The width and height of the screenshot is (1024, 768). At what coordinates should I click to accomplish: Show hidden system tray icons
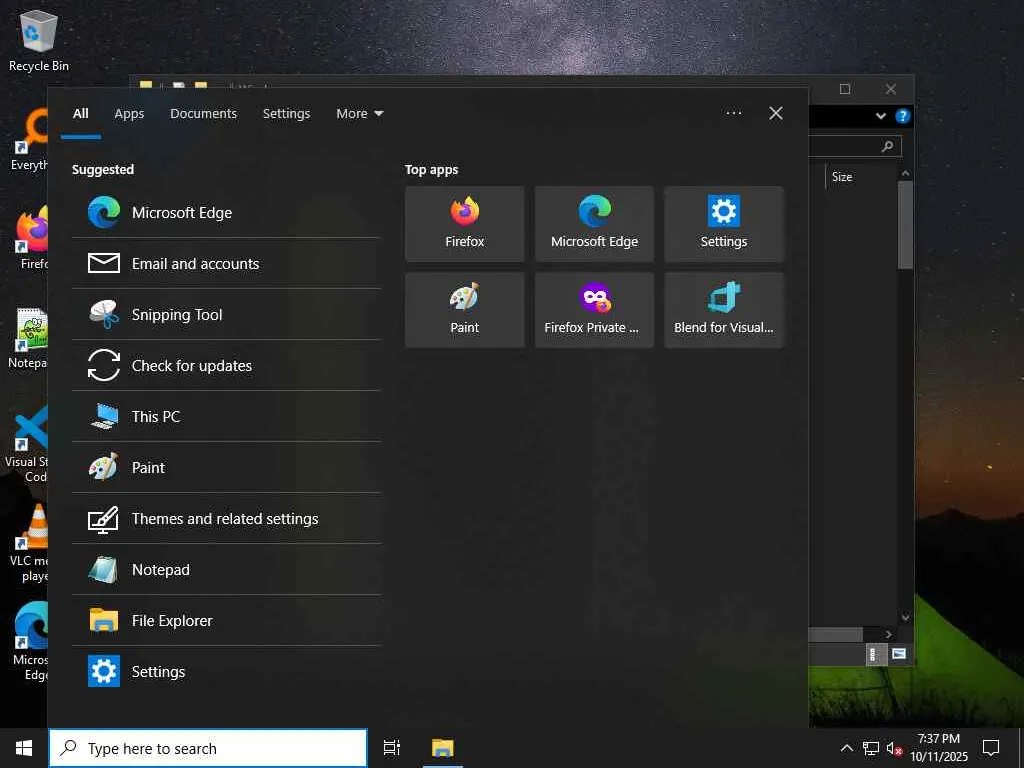[x=846, y=748]
